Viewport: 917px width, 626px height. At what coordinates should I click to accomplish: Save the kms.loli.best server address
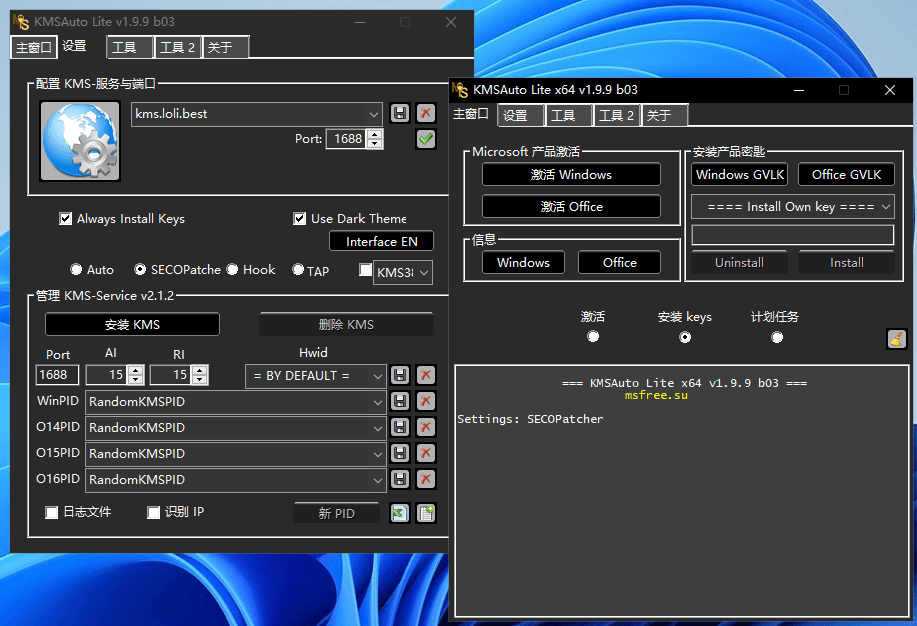tap(400, 113)
